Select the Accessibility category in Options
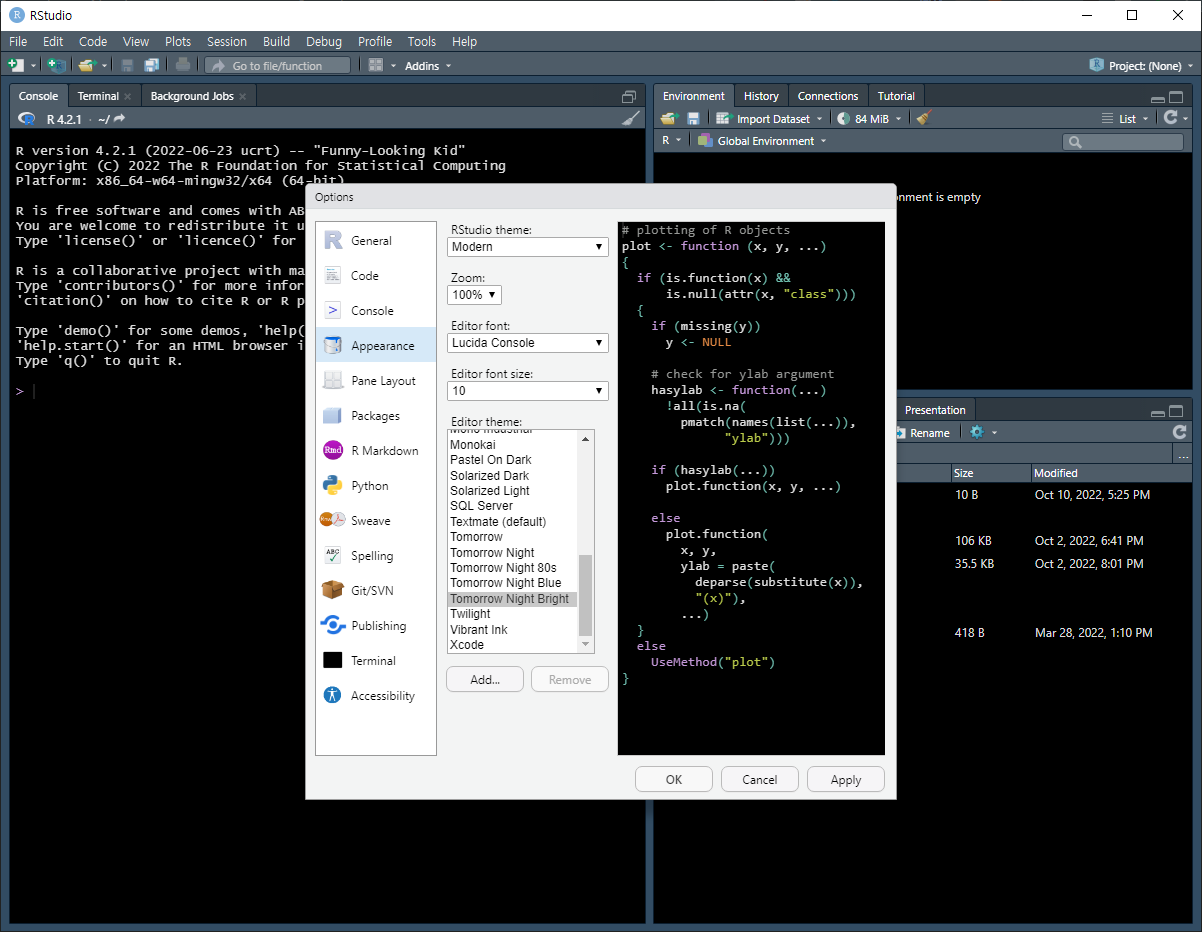The image size is (1202, 932). pyautogui.click(x=376, y=695)
